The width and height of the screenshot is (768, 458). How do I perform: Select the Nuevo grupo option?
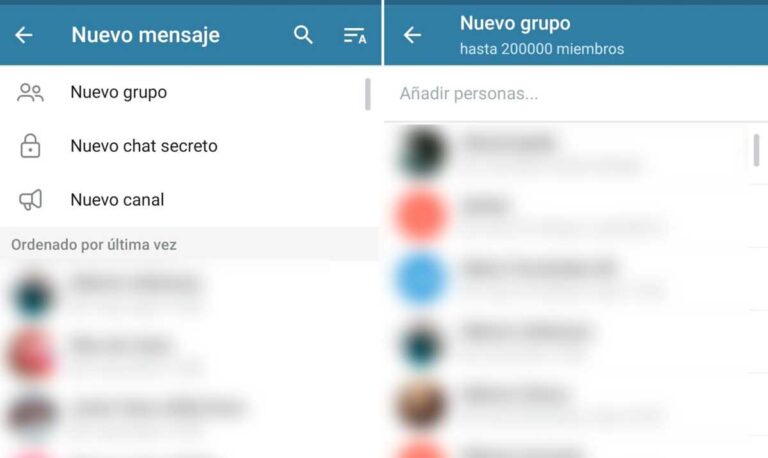[x=189, y=92]
